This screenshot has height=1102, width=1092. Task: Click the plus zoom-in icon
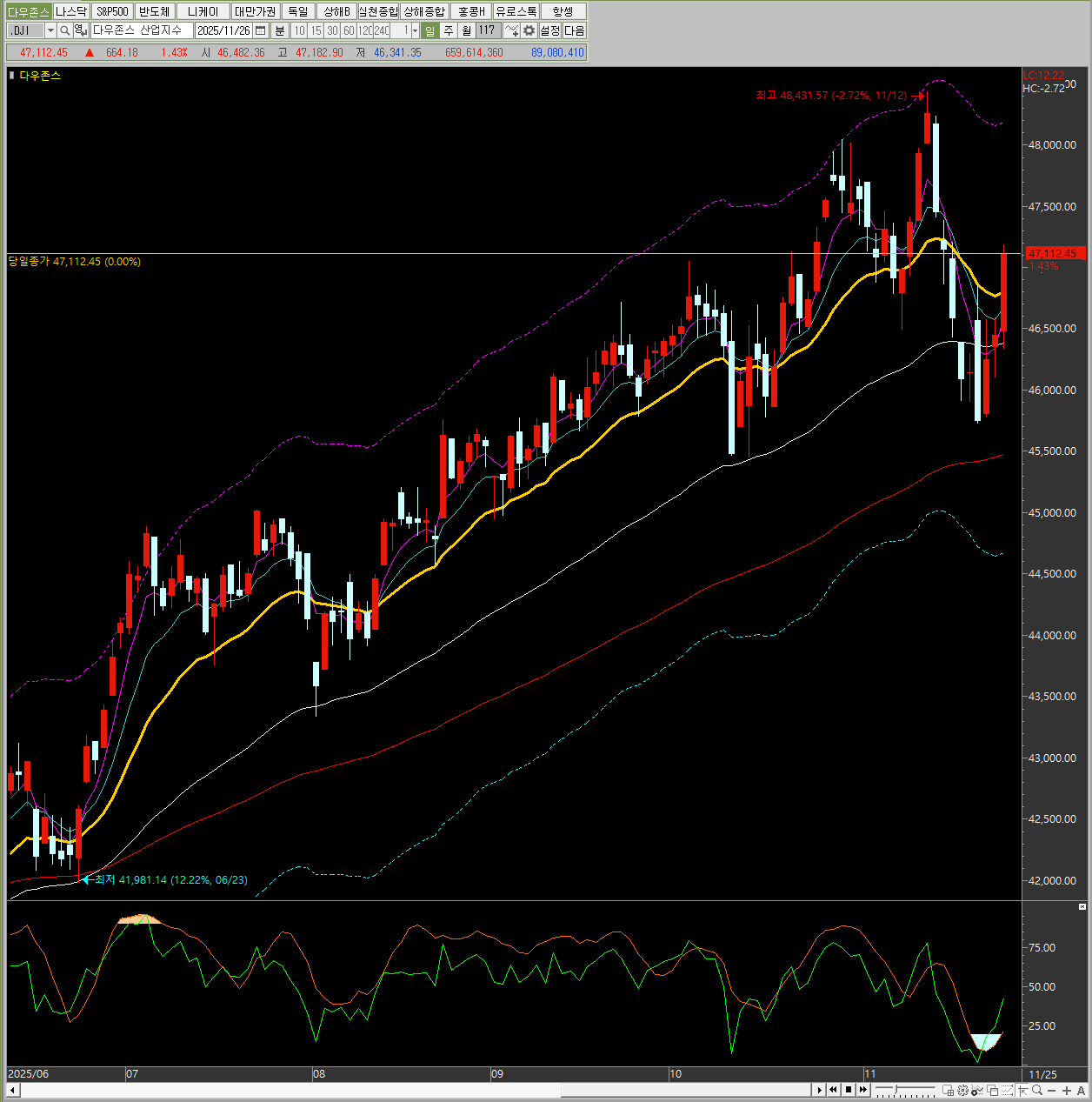1067,1090
